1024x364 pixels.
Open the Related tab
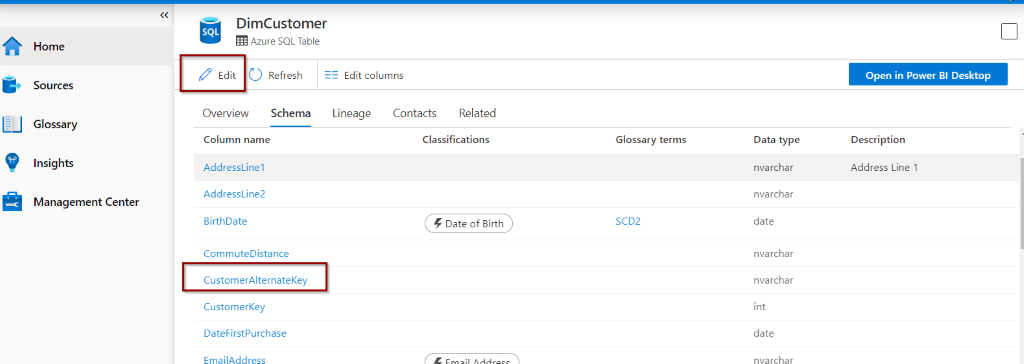coord(477,113)
